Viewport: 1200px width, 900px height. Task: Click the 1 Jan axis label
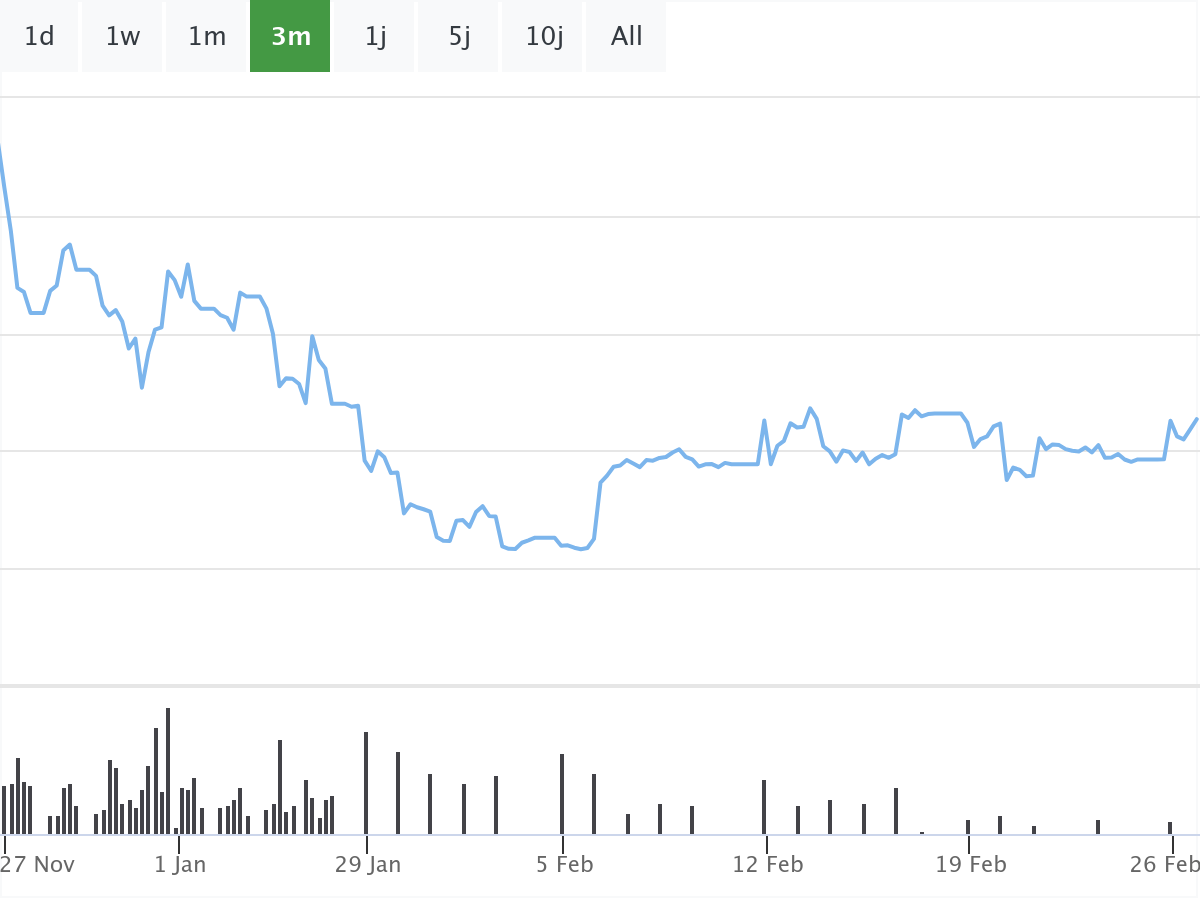(x=180, y=864)
